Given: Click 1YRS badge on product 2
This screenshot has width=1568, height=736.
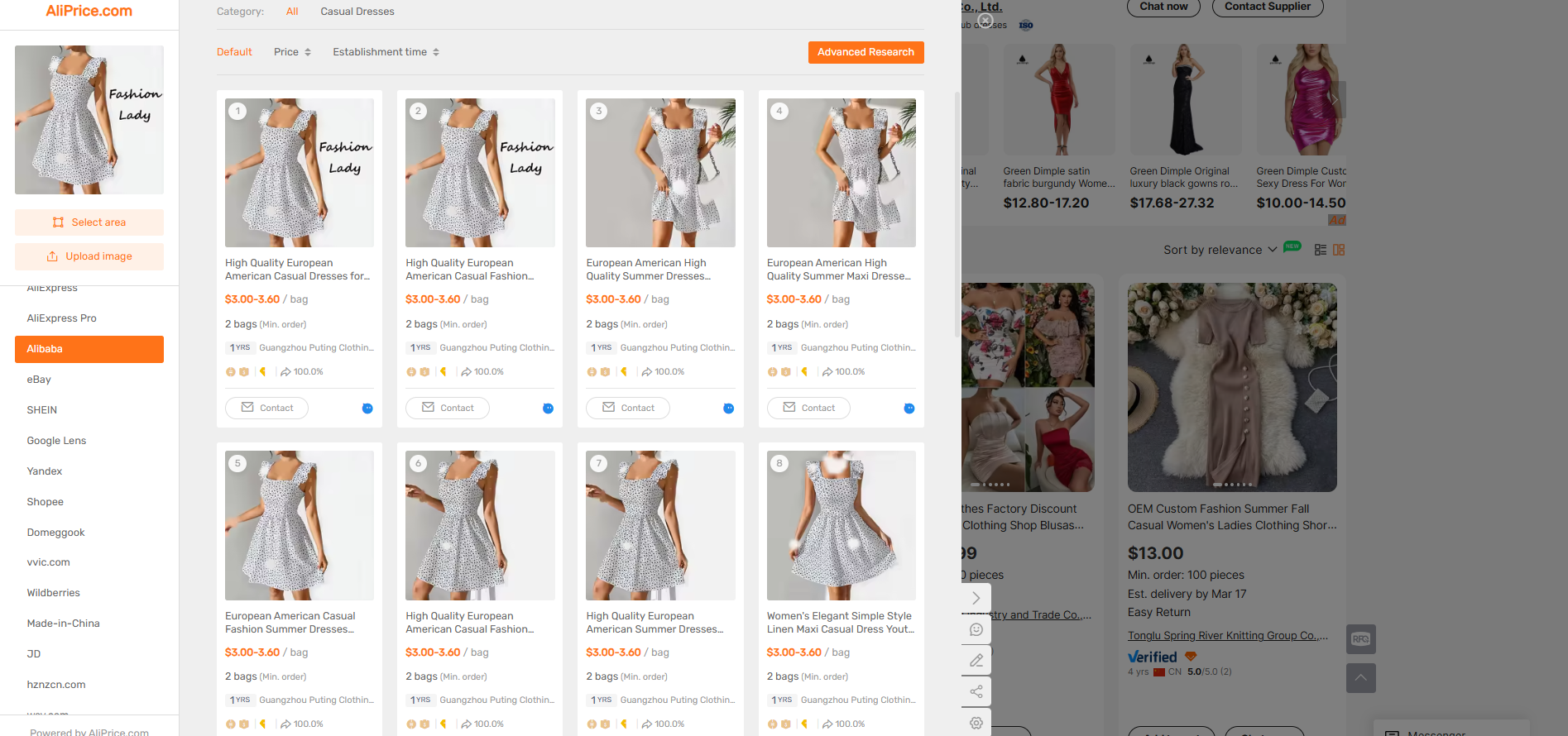Looking at the screenshot, I should click(420, 348).
